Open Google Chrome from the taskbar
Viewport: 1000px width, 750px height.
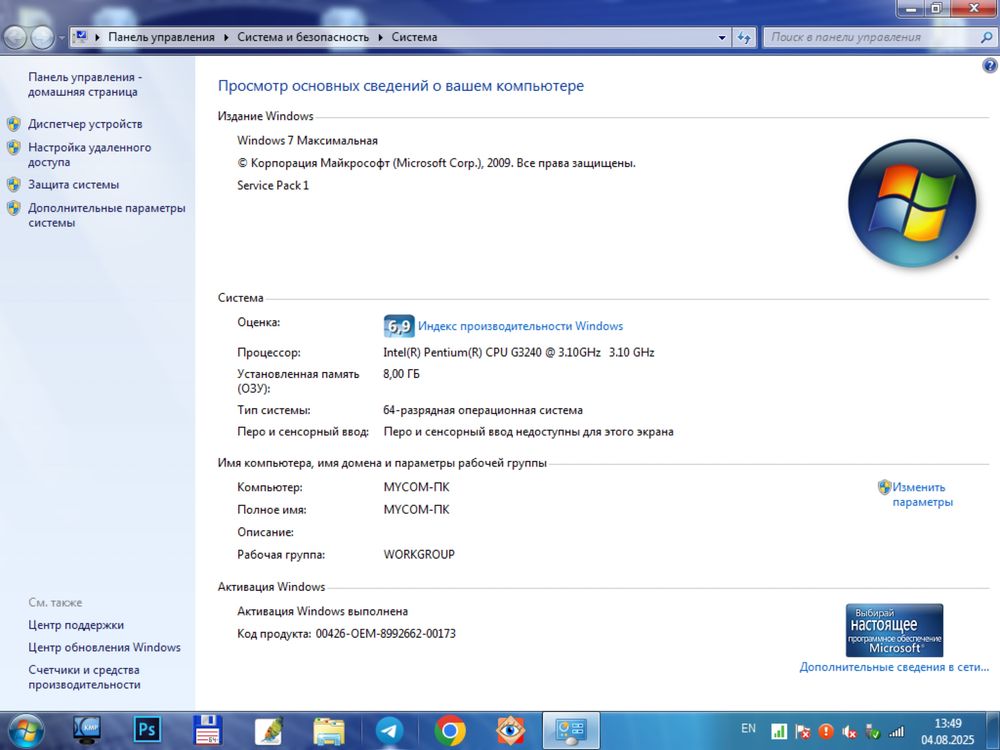pyautogui.click(x=450, y=731)
